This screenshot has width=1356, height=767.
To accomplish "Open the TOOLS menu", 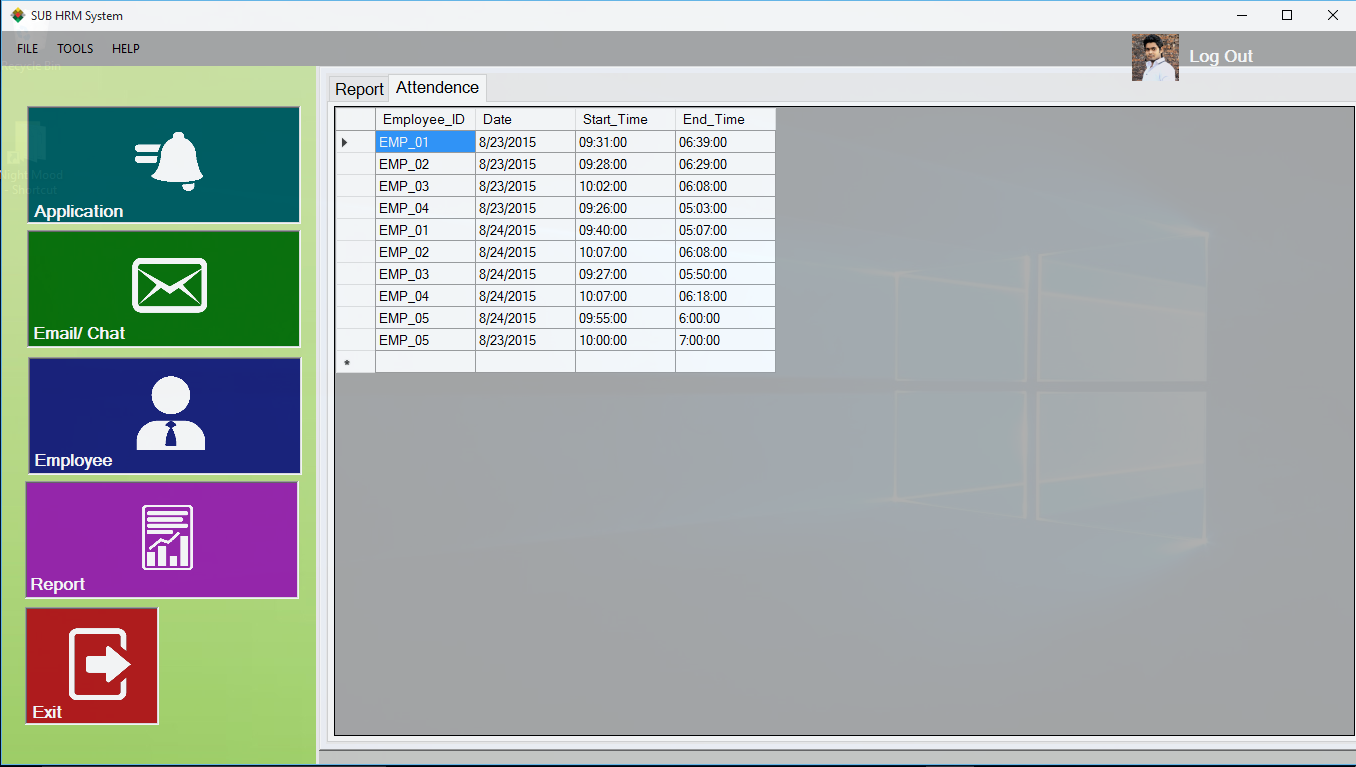I will pos(75,48).
